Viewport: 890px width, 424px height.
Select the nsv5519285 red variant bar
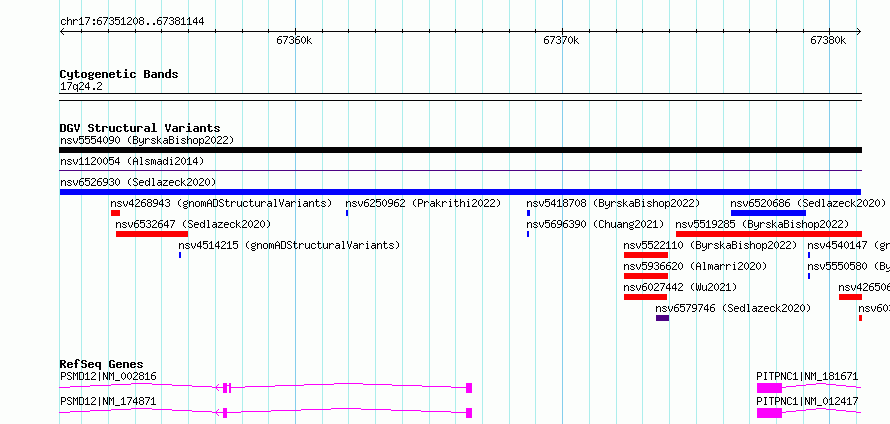point(769,234)
